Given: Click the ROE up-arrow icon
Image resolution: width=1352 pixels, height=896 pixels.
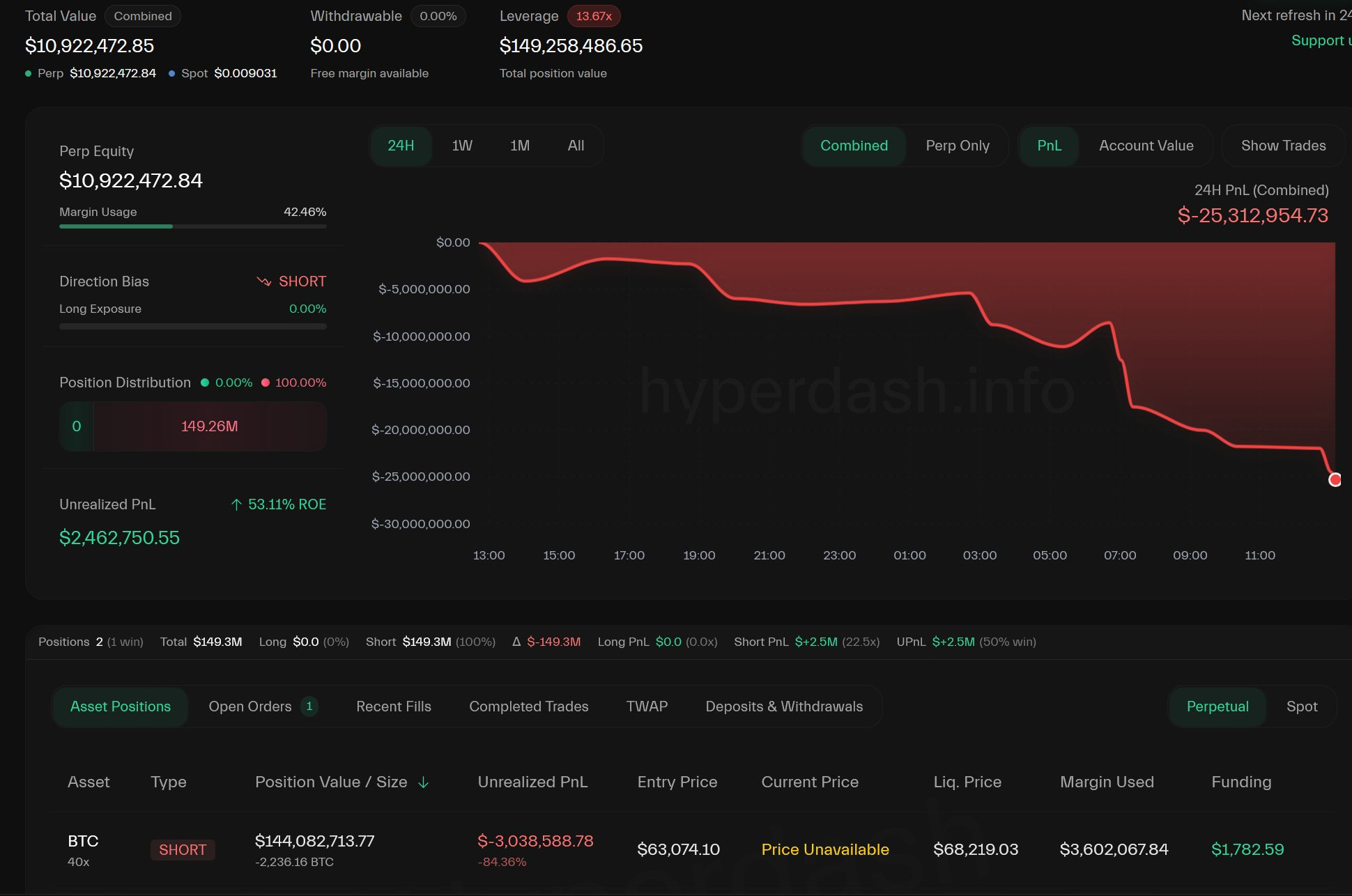Looking at the screenshot, I should pyautogui.click(x=236, y=504).
